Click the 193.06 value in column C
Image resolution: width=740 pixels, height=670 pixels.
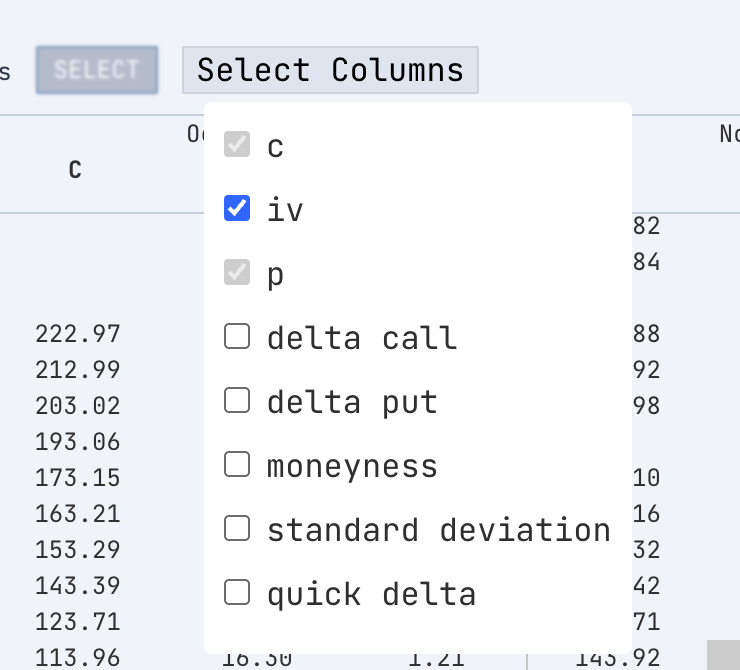point(77,442)
